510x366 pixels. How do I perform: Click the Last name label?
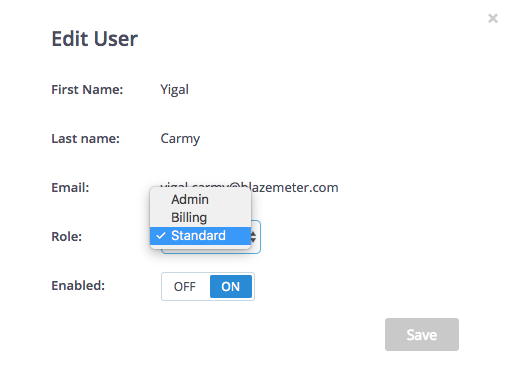[x=85, y=139]
